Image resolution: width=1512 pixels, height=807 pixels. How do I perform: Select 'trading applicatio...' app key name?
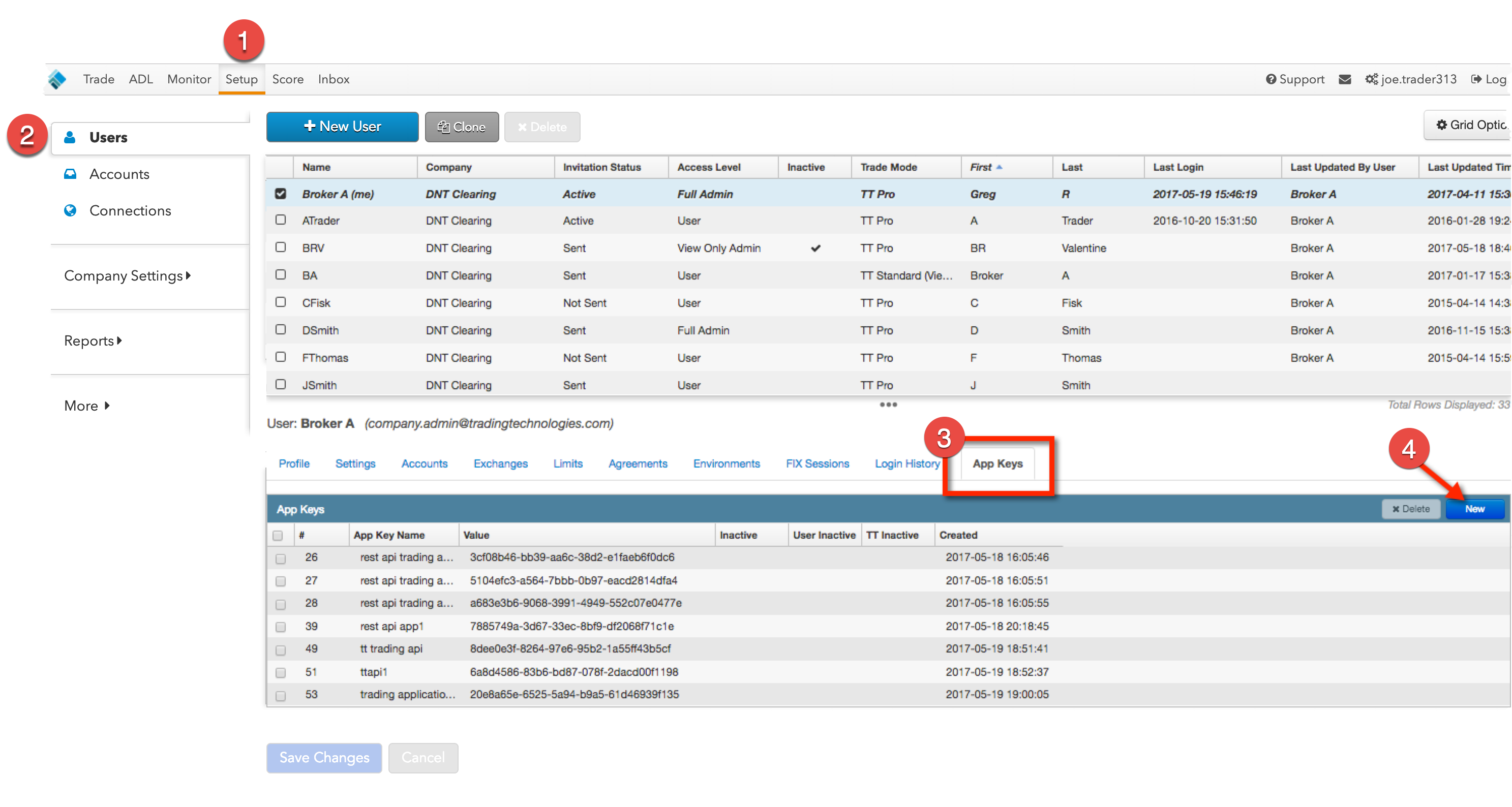click(407, 695)
